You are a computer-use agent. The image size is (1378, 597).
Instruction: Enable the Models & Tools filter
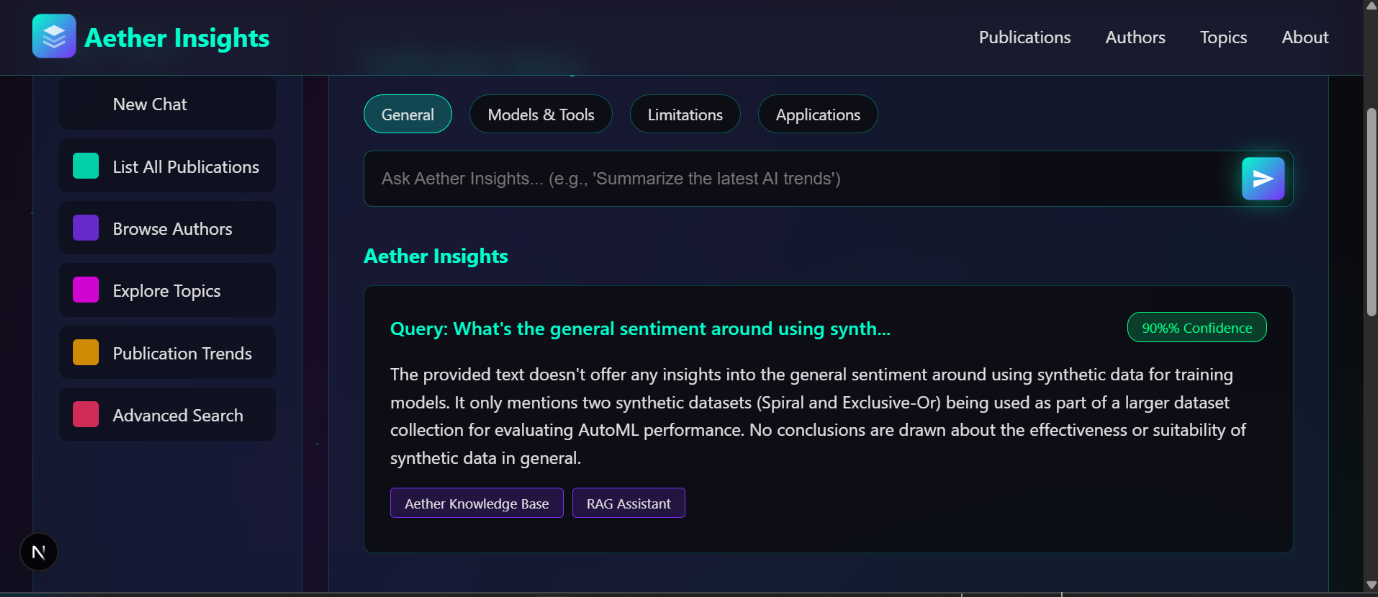tap(541, 114)
